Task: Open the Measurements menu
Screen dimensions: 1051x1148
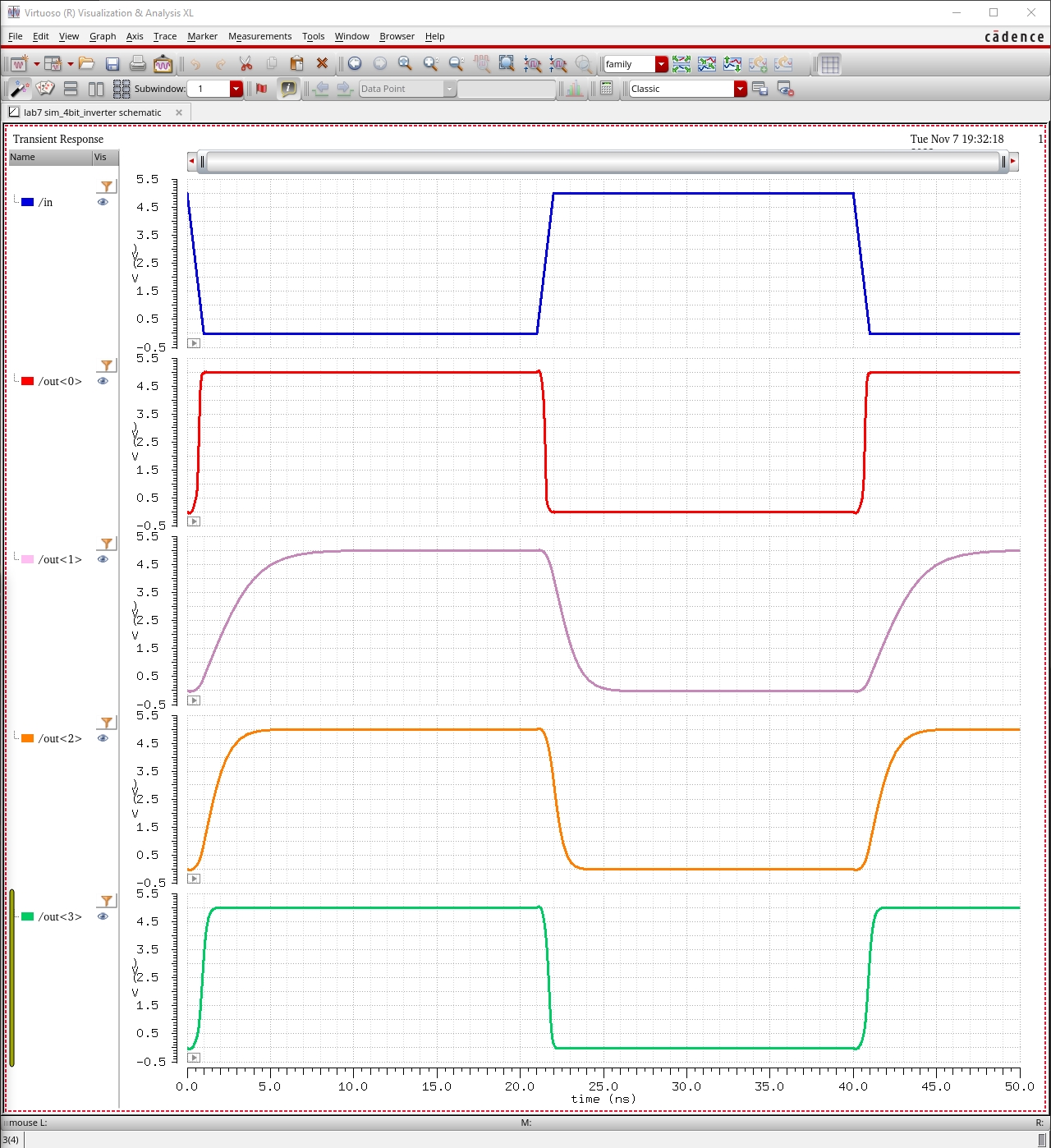Action: pos(259,36)
